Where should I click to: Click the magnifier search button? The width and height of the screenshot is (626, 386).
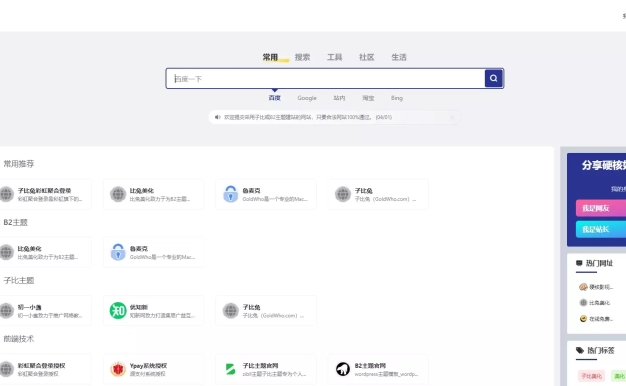(493, 78)
